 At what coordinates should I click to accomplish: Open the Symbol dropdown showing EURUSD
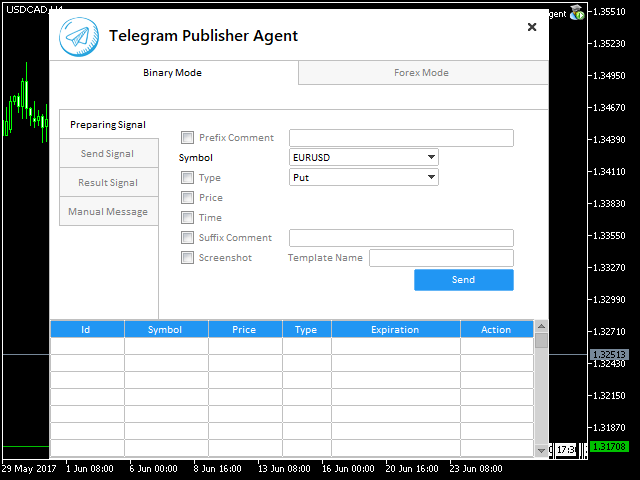[x=364, y=157]
